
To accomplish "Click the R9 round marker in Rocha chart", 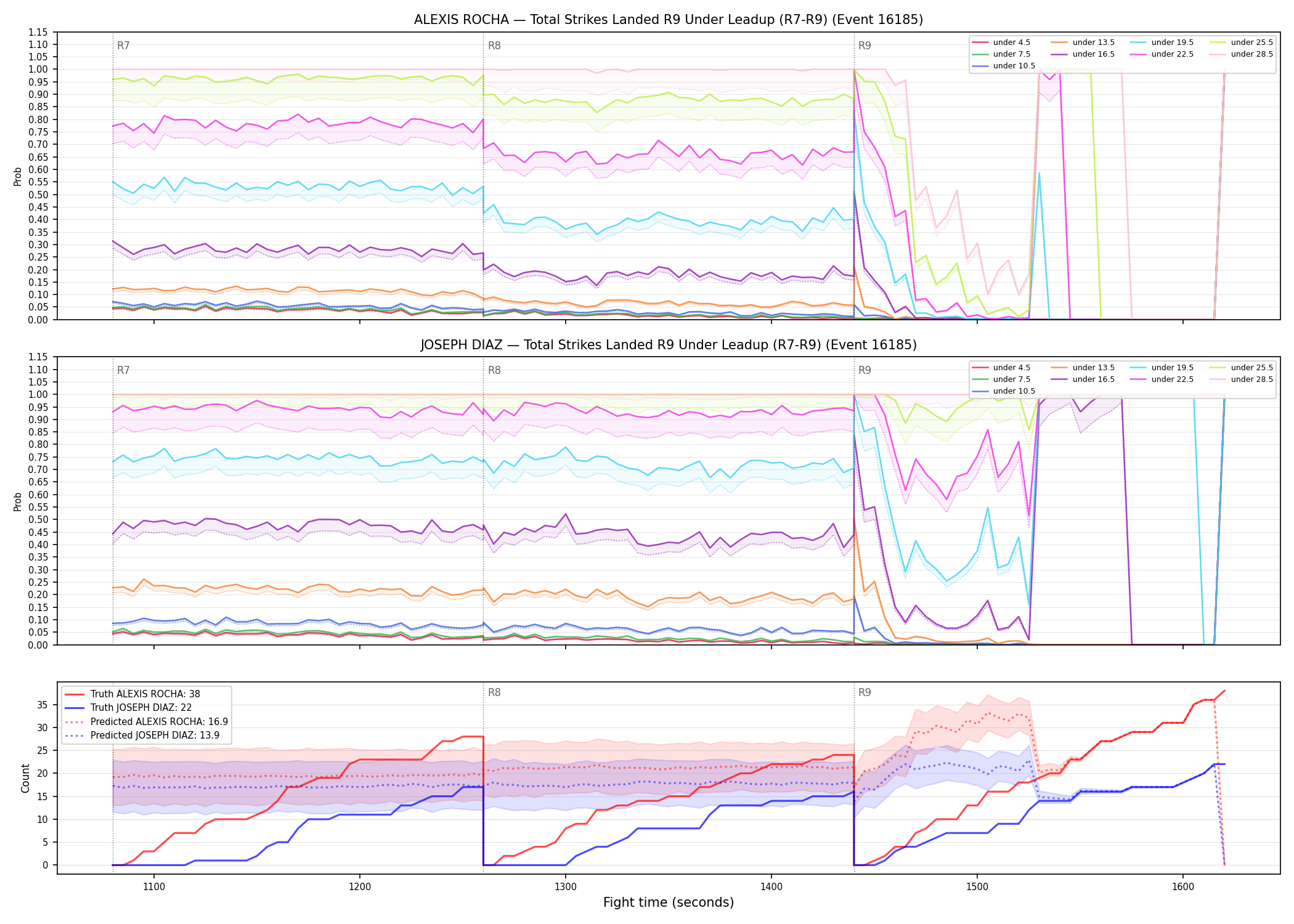I will [865, 46].
